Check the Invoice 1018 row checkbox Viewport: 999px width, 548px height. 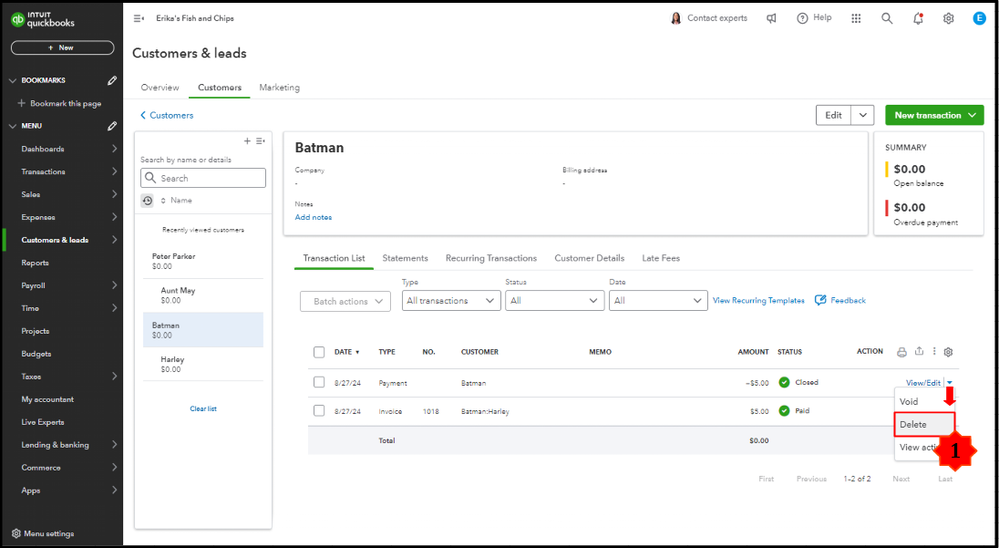(319, 411)
